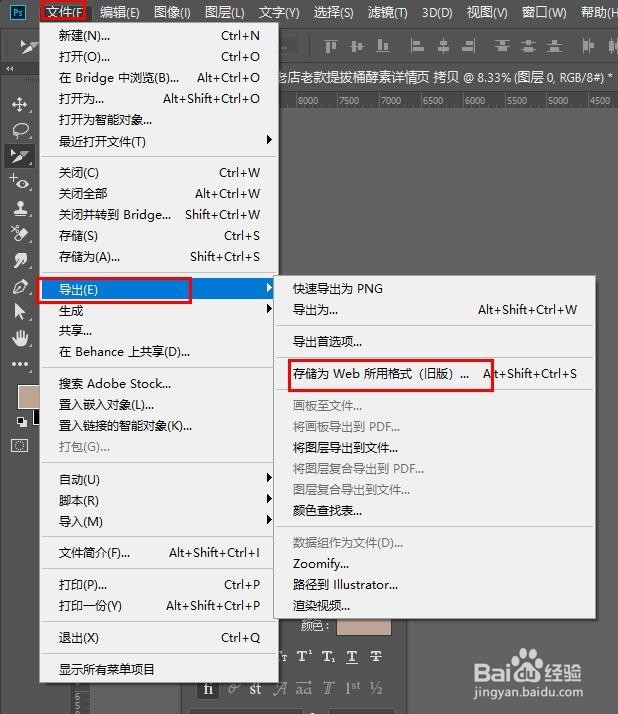Click the align right edges icon
Image resolution: width=618 pixels, height=714 pixels.
[469, 46]
